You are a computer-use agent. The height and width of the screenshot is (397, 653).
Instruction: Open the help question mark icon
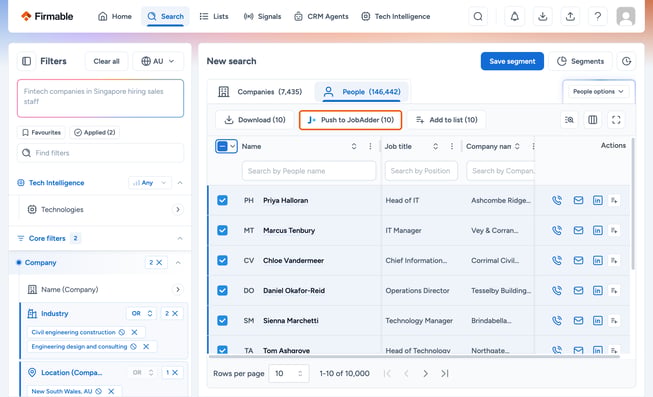tap(598, 17)
